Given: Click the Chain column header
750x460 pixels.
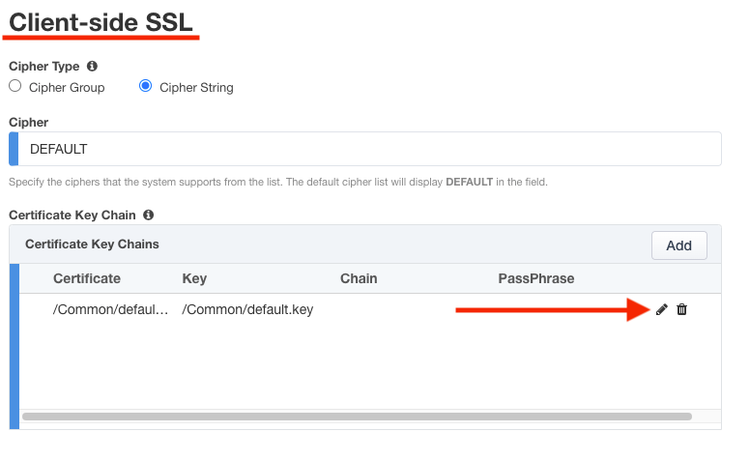Looking at the screenshot, I should pos(358,278).
